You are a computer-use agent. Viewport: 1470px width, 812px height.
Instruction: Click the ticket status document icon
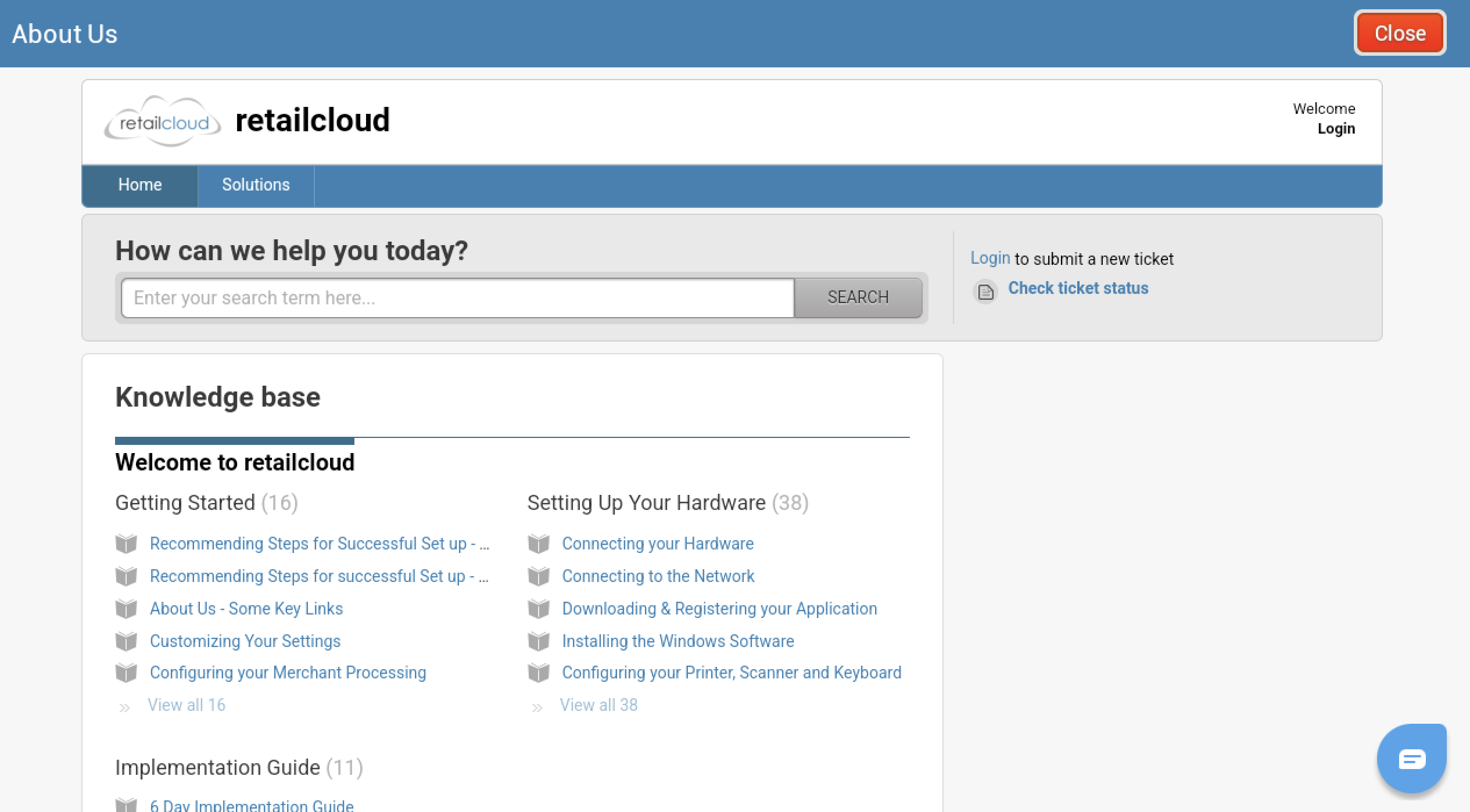985,291
